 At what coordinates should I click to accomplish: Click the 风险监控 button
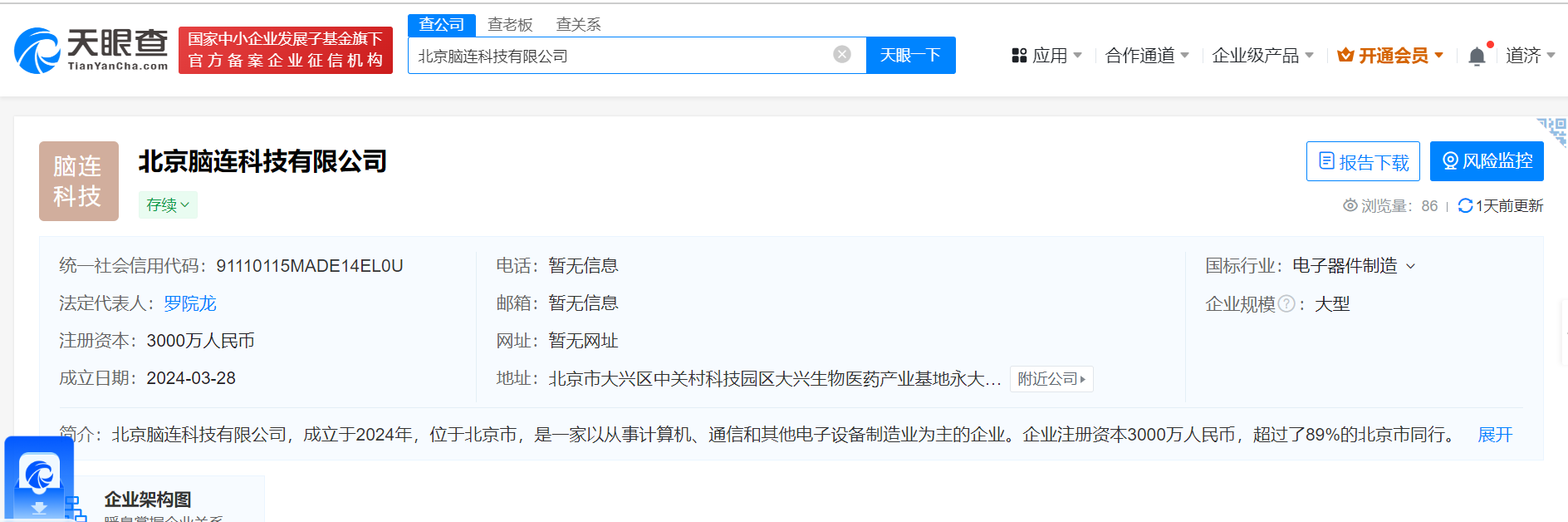point(1487,161)
